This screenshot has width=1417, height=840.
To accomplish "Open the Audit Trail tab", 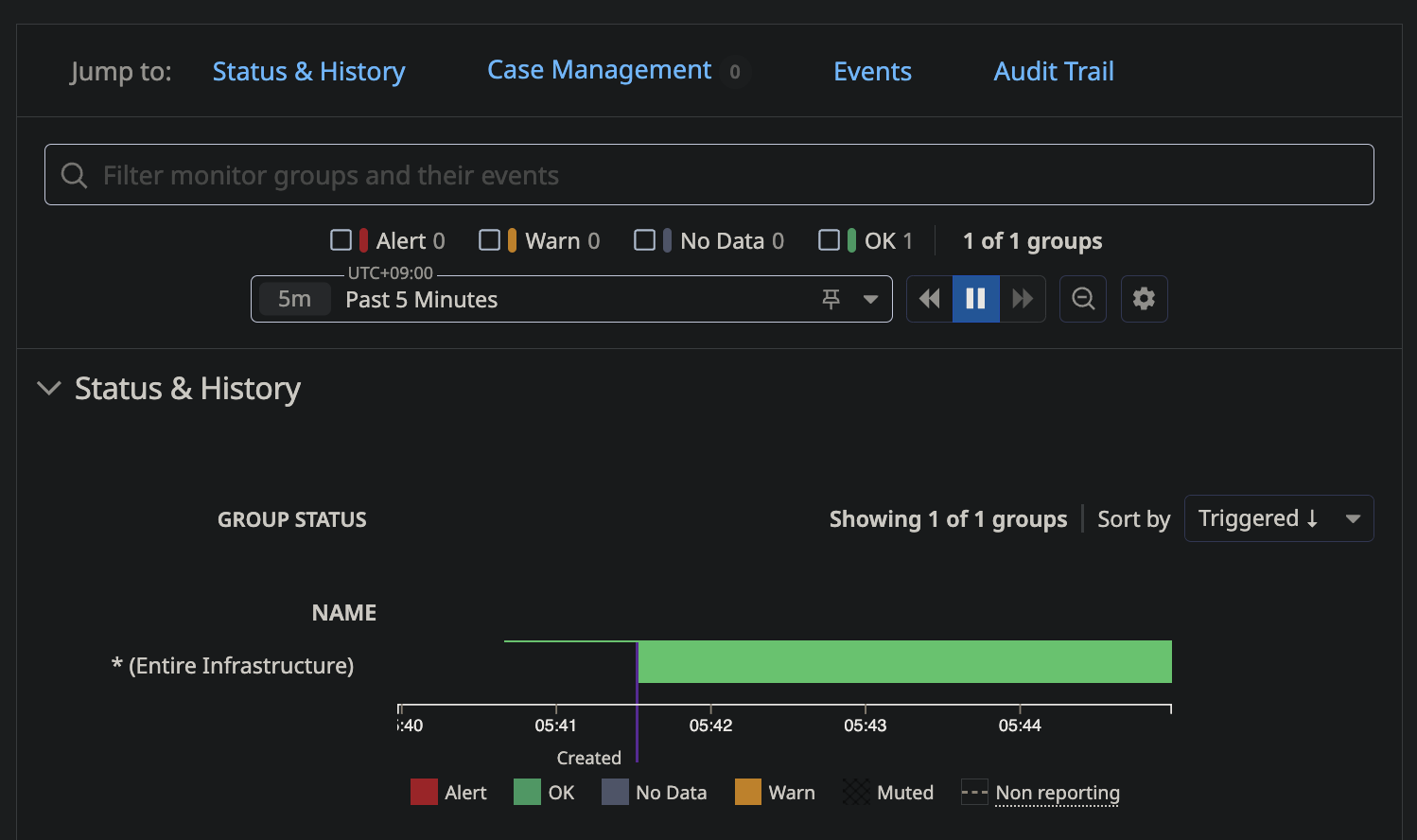I will point(1053,71).
